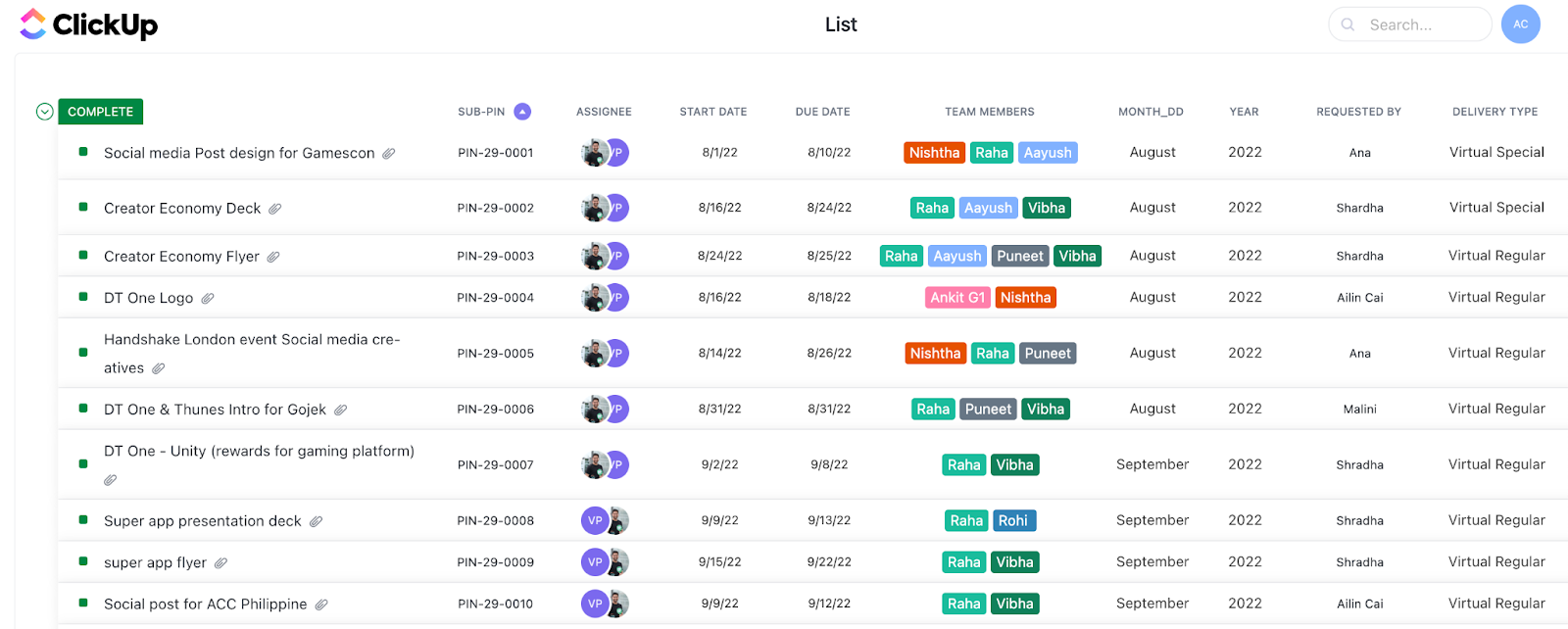Click Ankit G1 tag in DT One Logo row
1568x629 pixels.
tap(957, 298)
